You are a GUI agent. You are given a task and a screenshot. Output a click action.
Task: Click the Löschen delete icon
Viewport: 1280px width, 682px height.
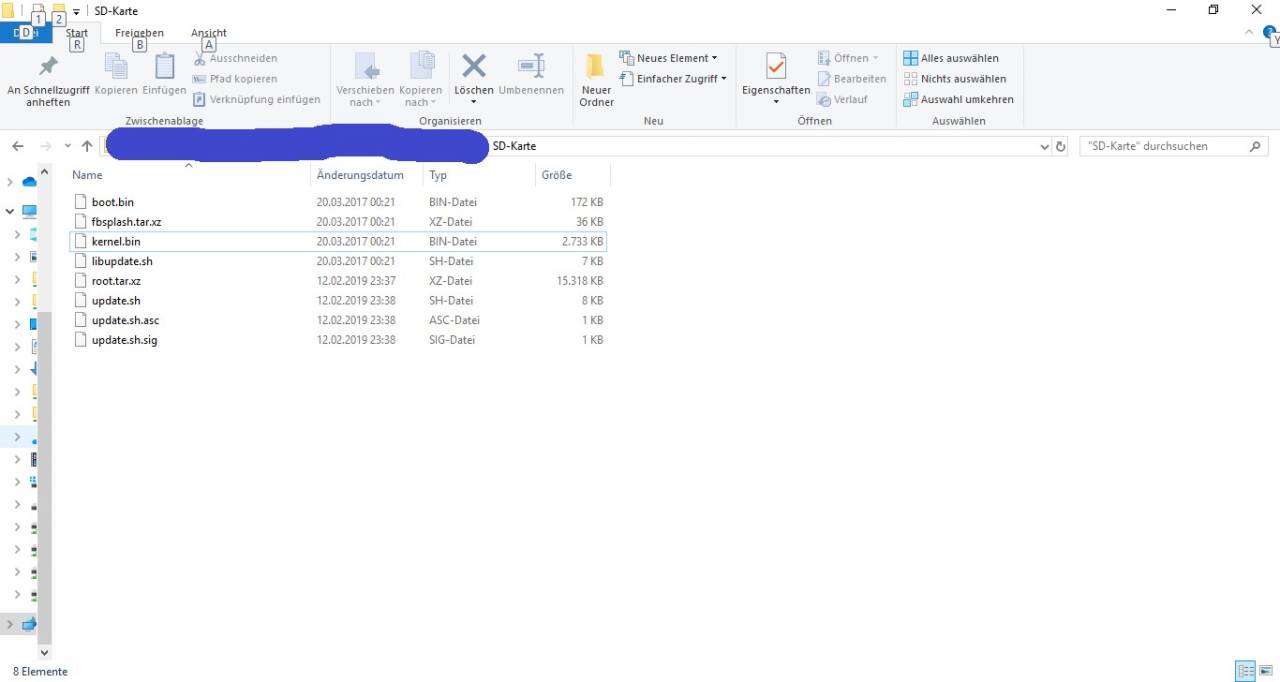[x=474, y=68]
